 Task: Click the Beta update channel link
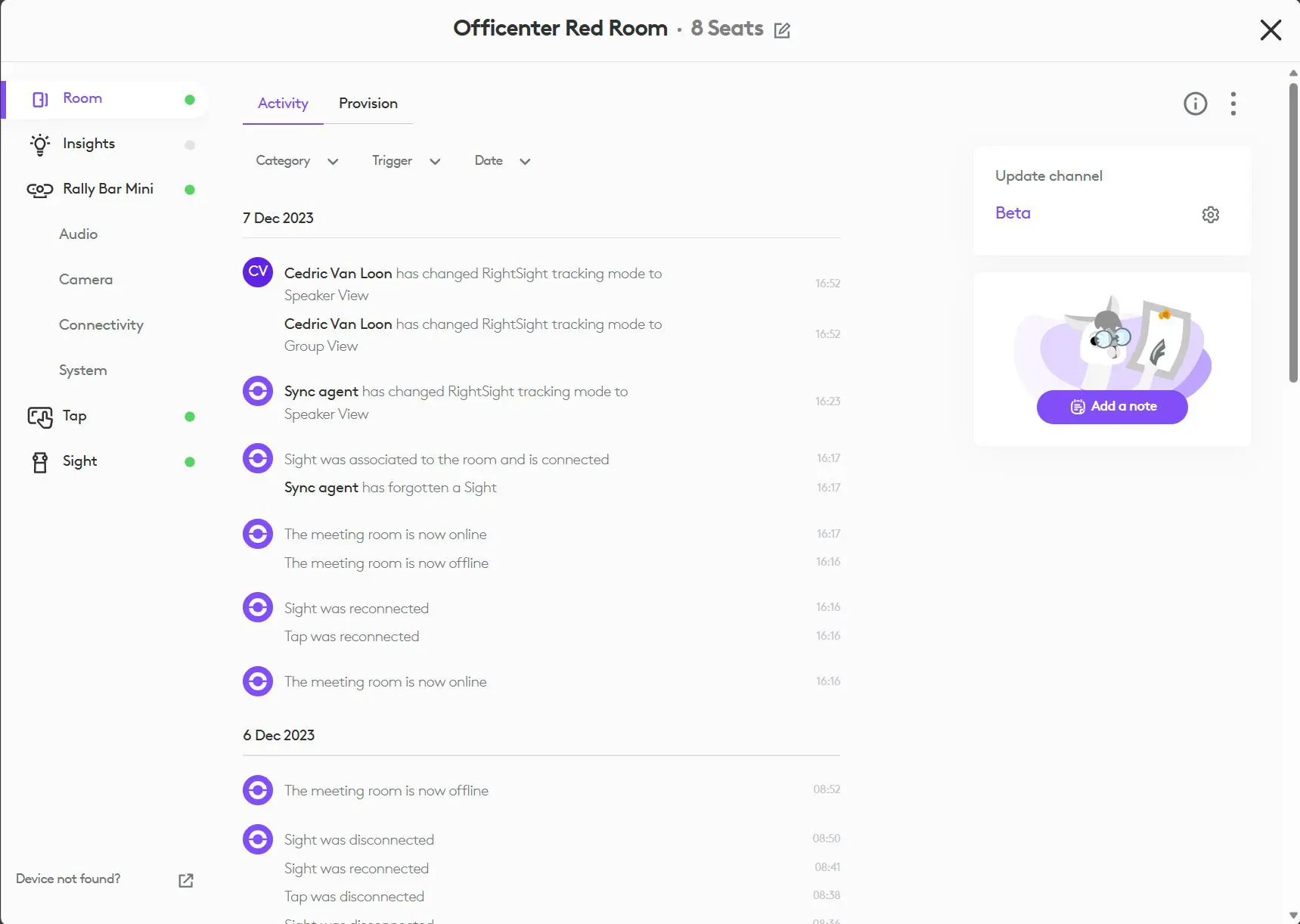[1013, 213]
